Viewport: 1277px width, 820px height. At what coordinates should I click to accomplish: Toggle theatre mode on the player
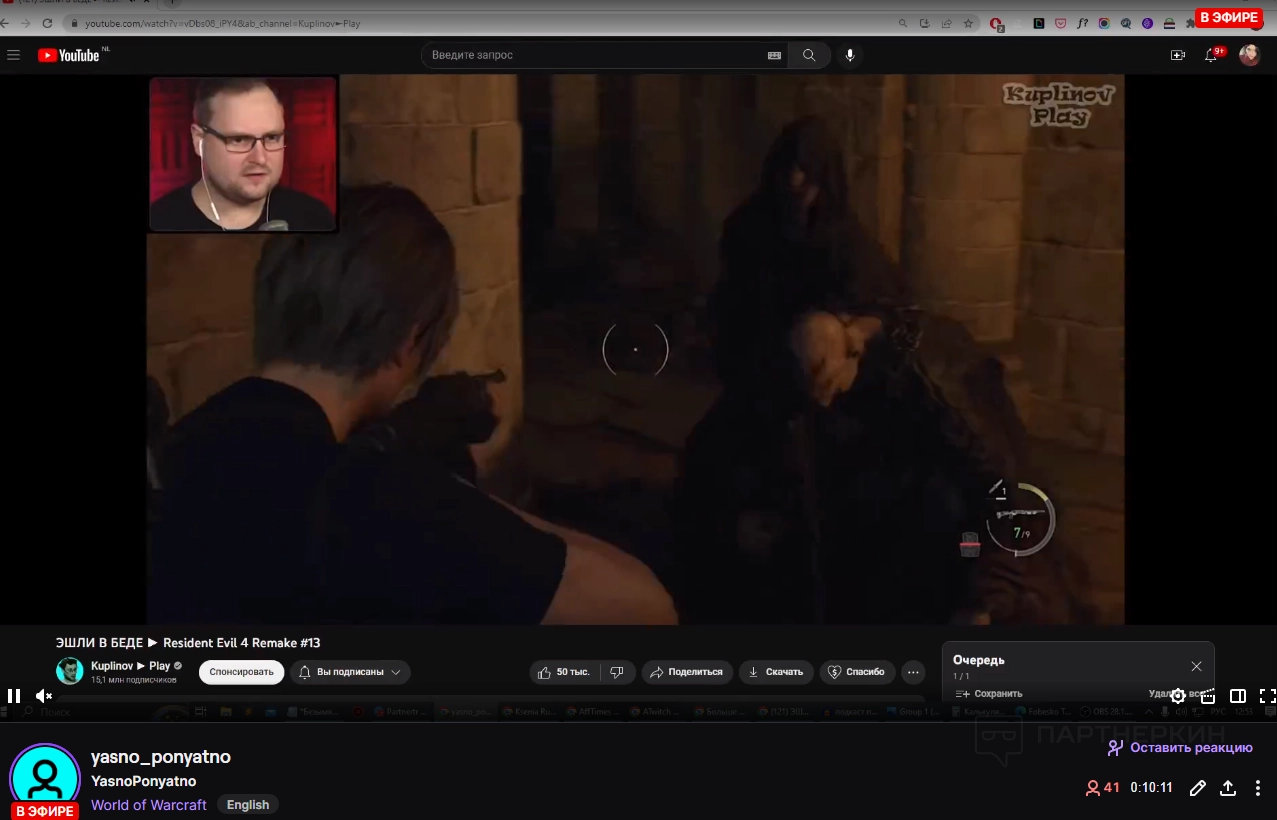coord(1237,696)
